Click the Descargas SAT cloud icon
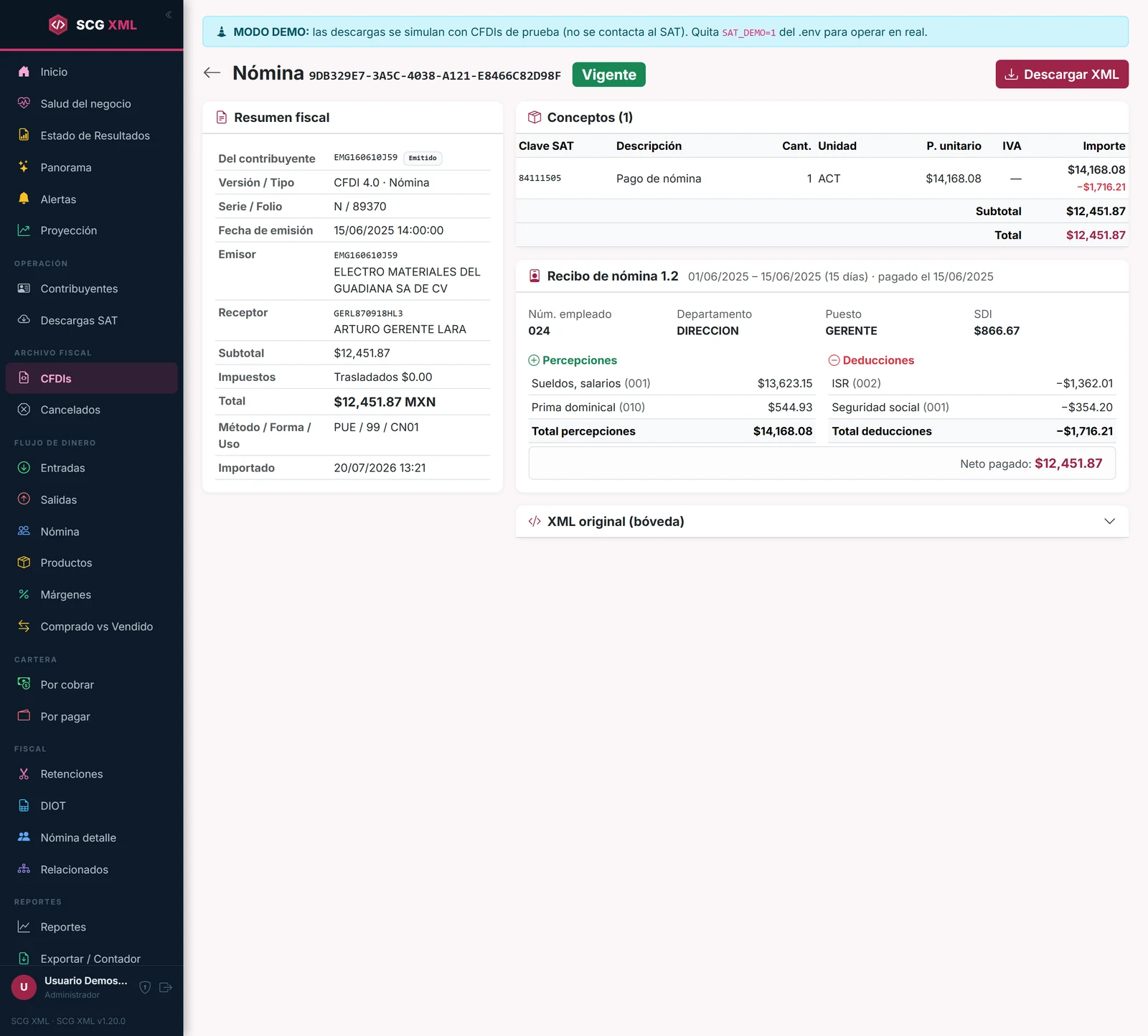The width and height of the screenshot is (1148, 1036). [x=24, y=320]
